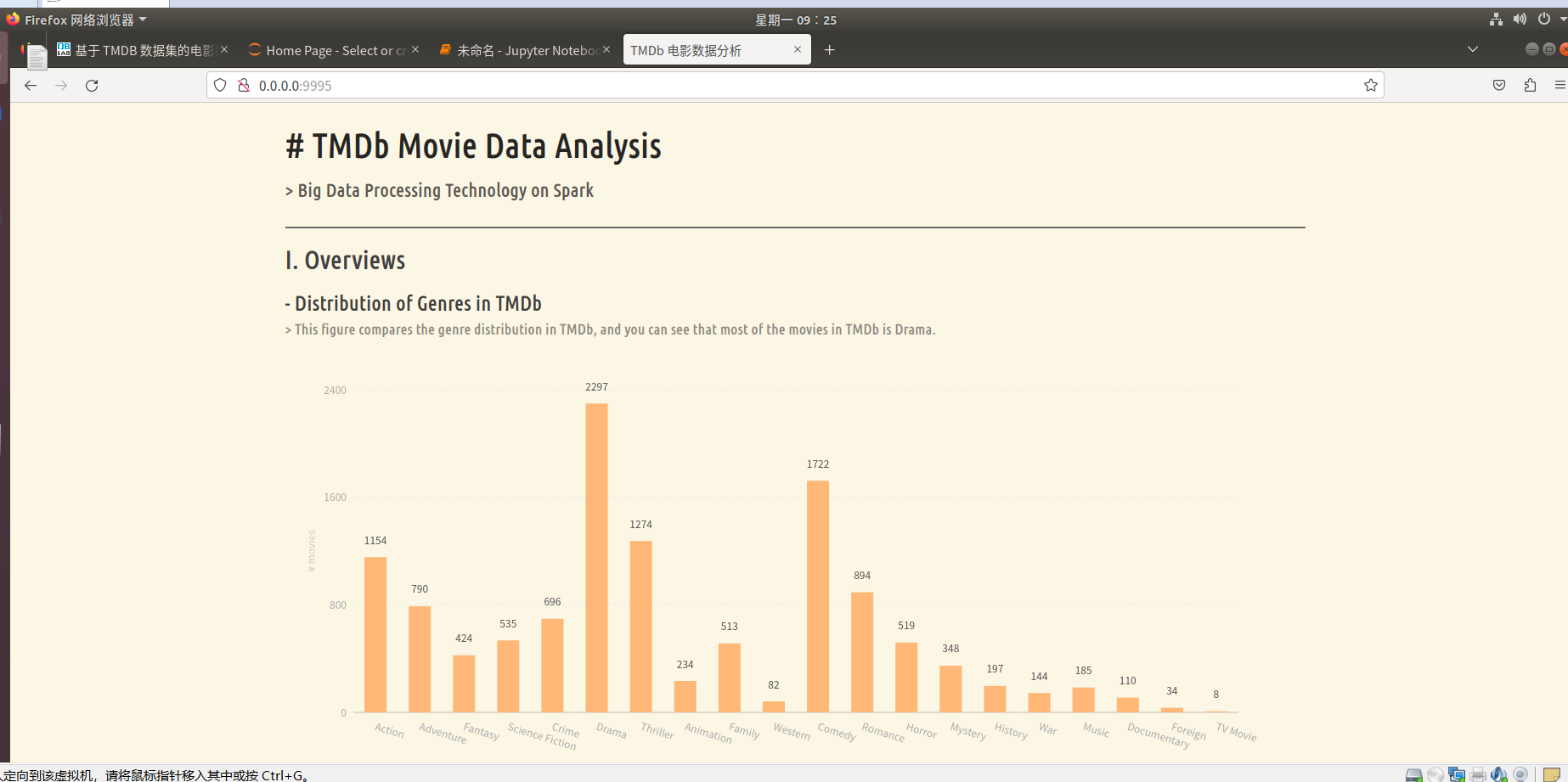Click the power icon in top bar
Viewport: 1568px width, 782px height.
click(x=1543, y=19)
